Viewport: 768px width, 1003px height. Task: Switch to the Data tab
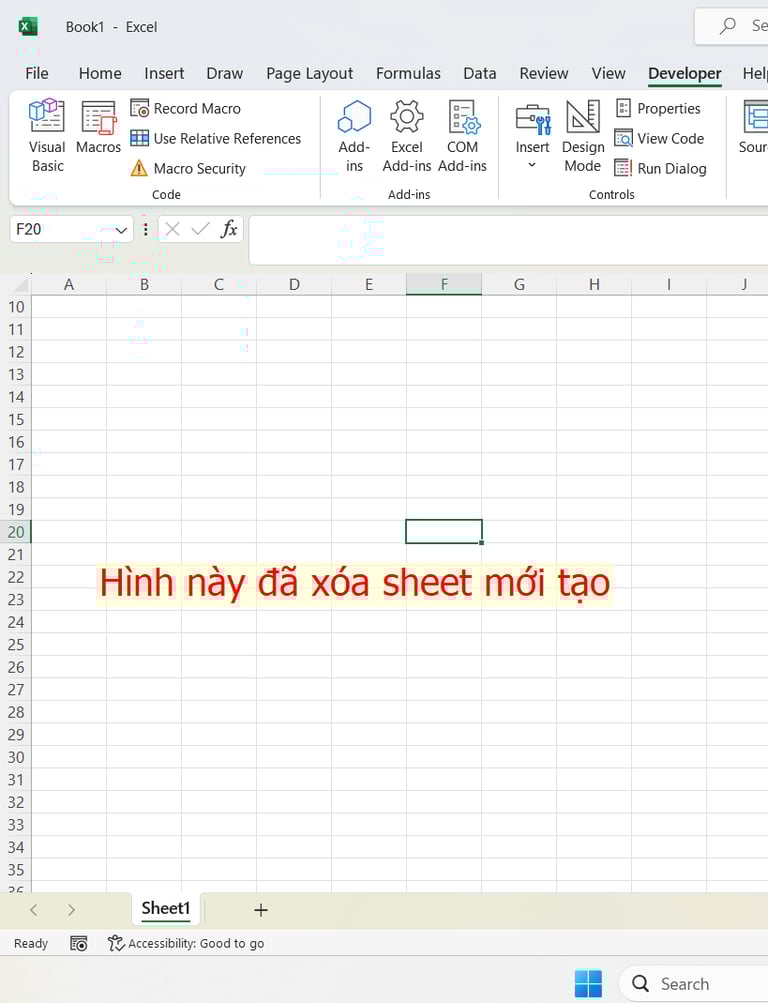pos(480,74)
